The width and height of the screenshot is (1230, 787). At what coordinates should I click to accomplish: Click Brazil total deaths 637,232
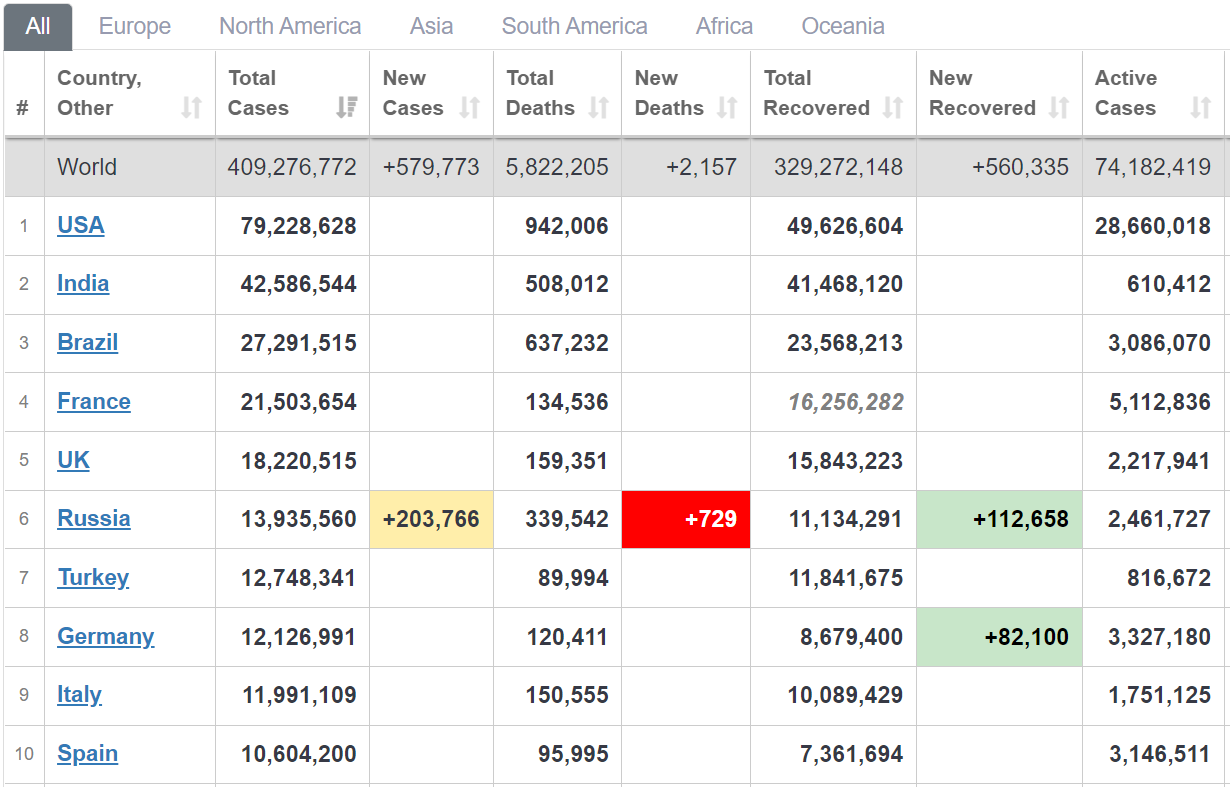567,344
